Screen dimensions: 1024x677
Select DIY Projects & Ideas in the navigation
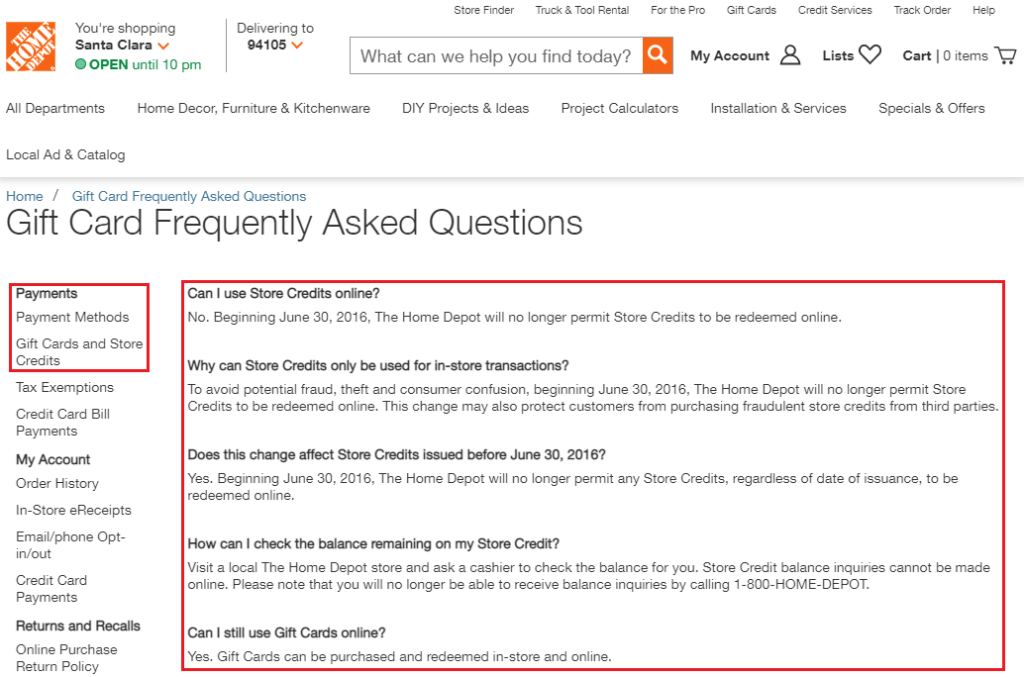(465, 108)
